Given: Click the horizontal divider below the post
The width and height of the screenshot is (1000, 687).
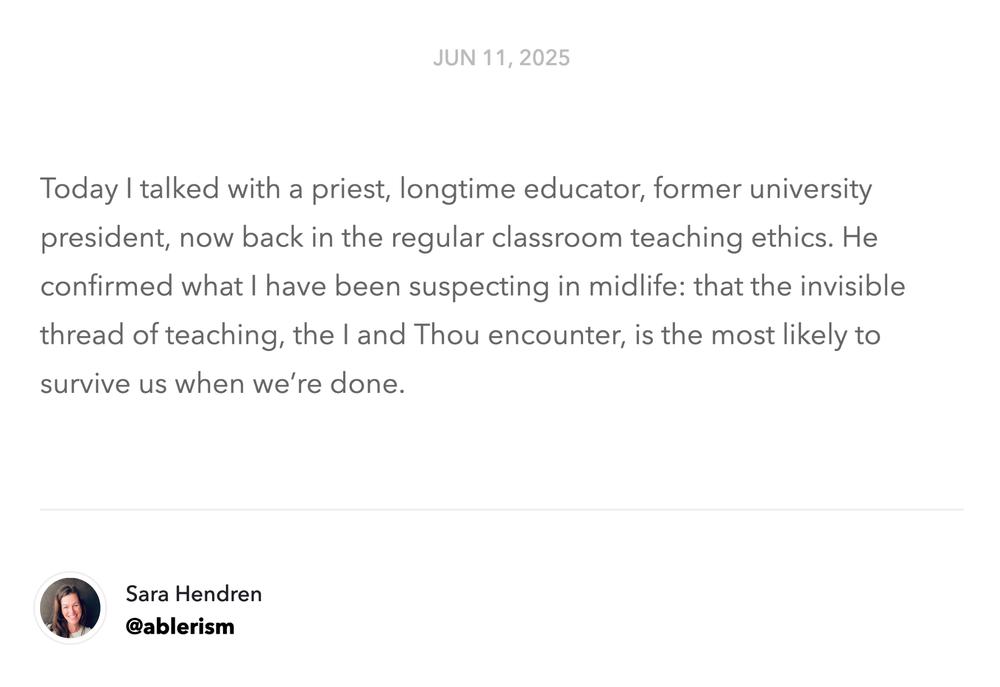Looking at the screenshot, I should (x=501, y=510).
